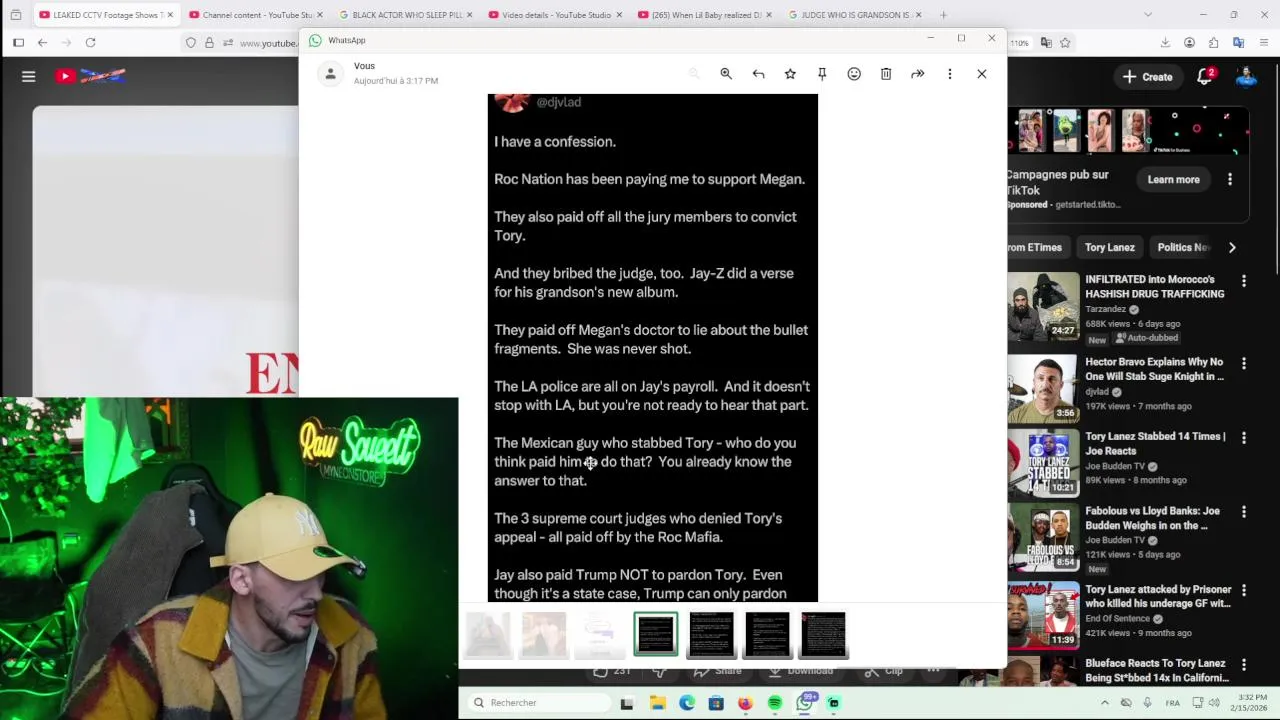The height and width of the screenshot is (720, 1280).
Task: Click Learn more on TikTok ad
Action: 1173,180
